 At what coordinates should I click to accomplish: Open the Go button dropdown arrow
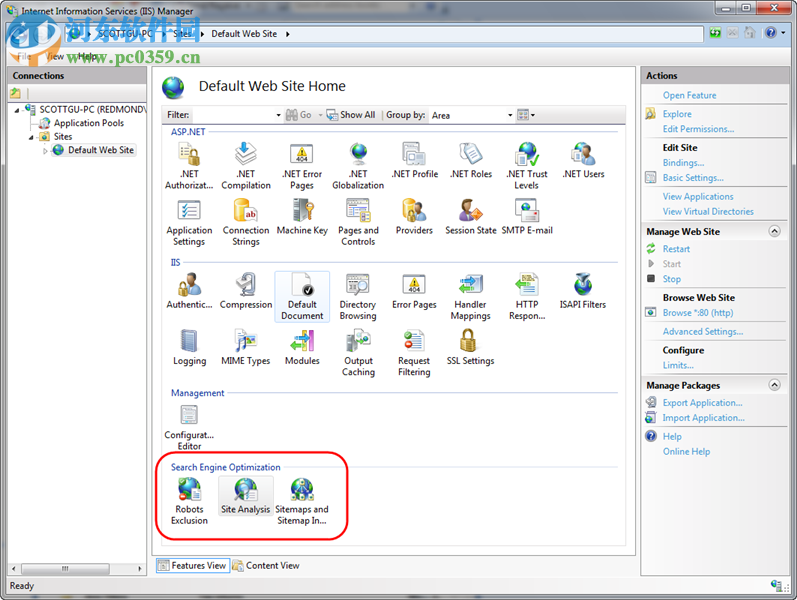[x=320, y=115]
